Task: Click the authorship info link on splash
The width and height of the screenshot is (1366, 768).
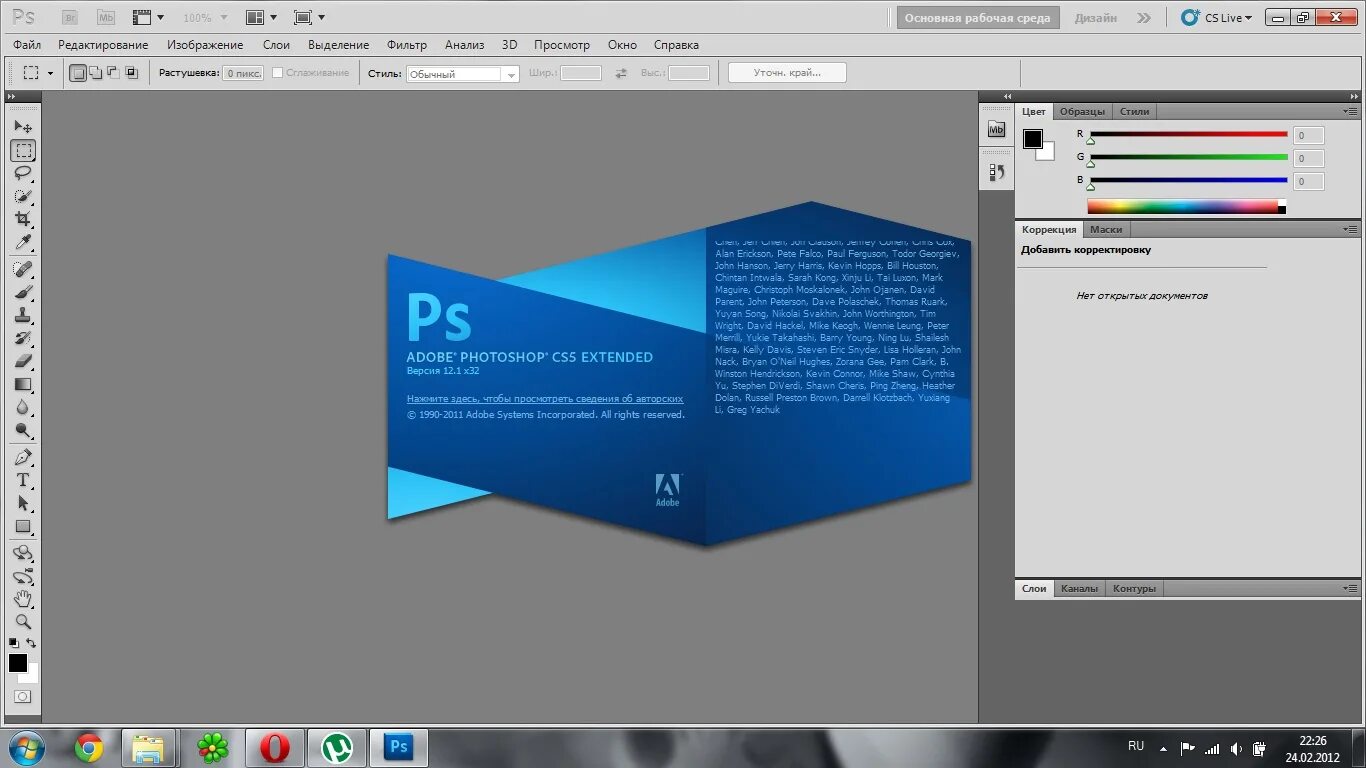Action: tap(545, 398)
